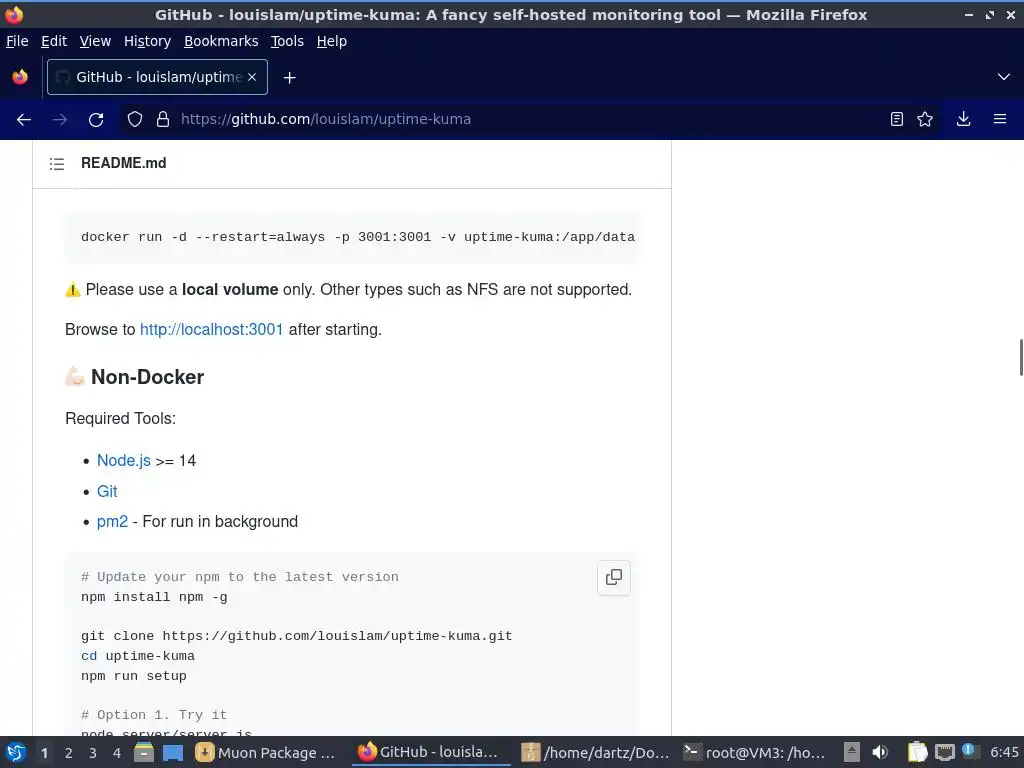Screen dimensions: 1024x768
Task: Switch to workspace 1
Action: click(44, 753)
